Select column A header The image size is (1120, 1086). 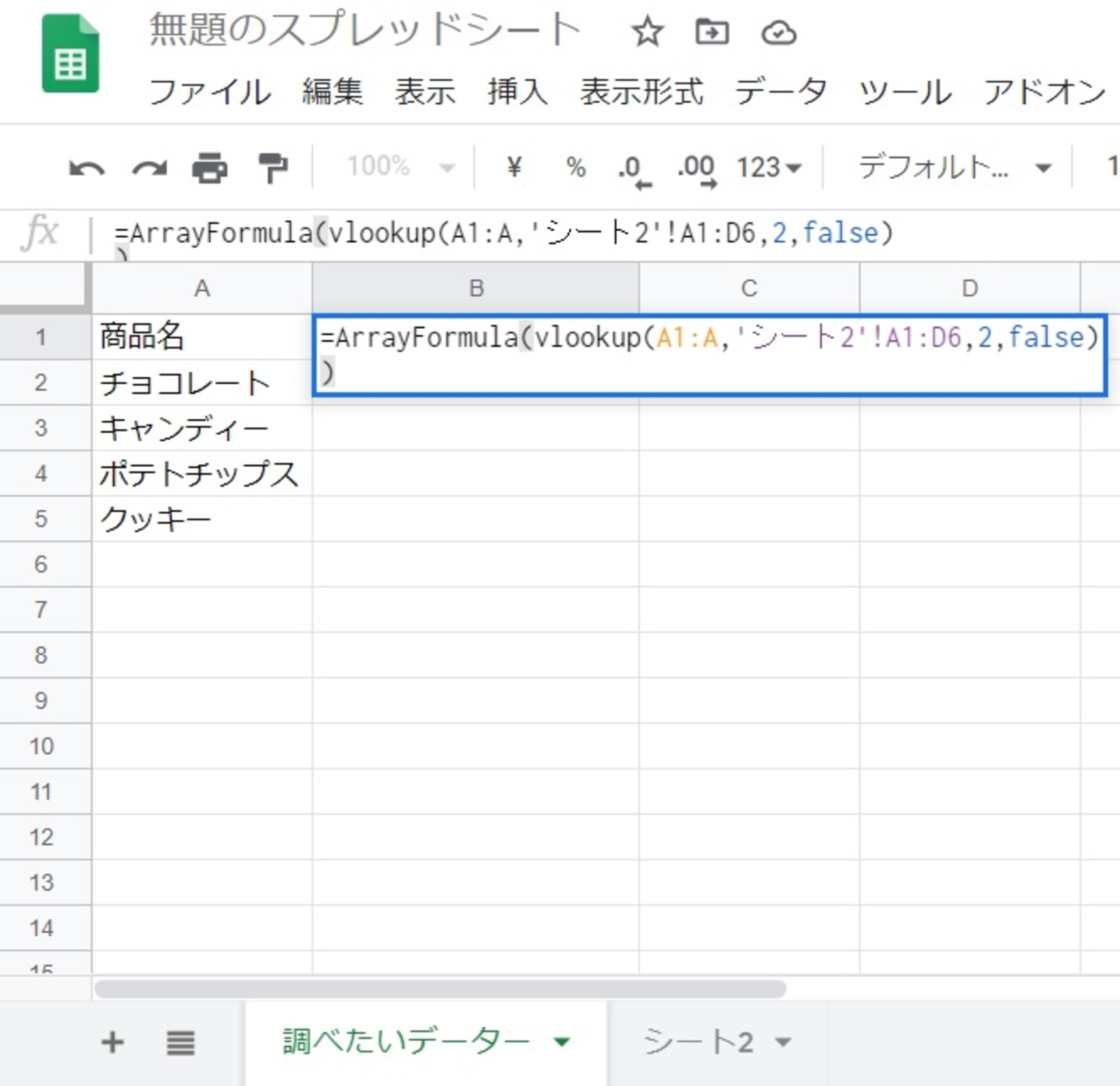coord(202,288)
